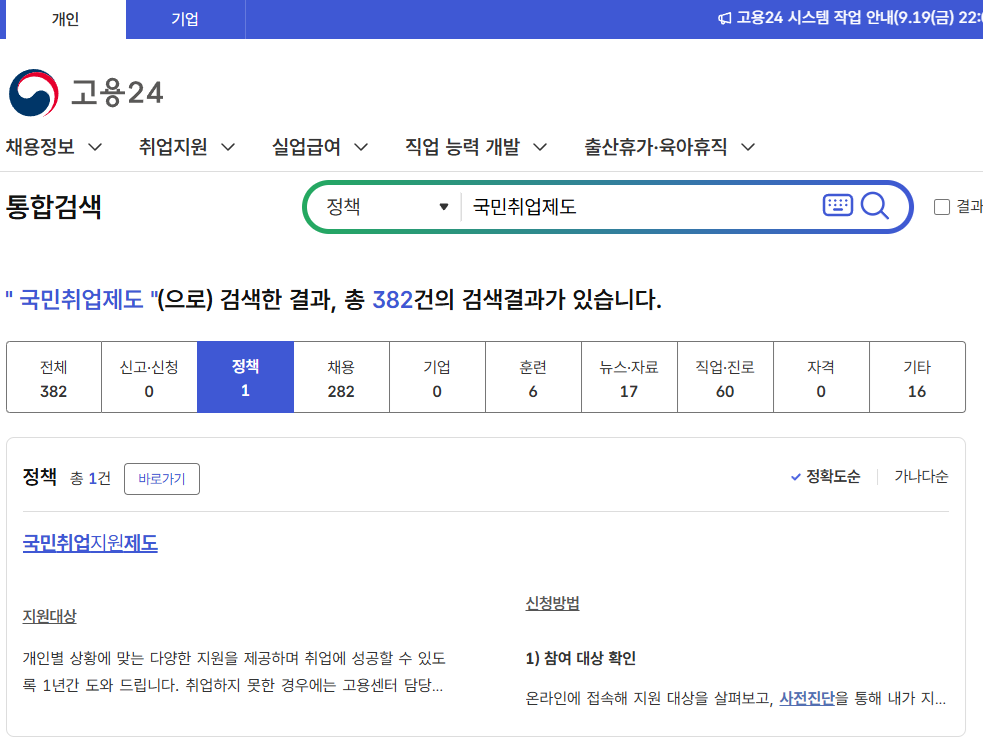Select the 뉴스·자료 17 results tab
The image size is (983, 739).
point(629,377)
